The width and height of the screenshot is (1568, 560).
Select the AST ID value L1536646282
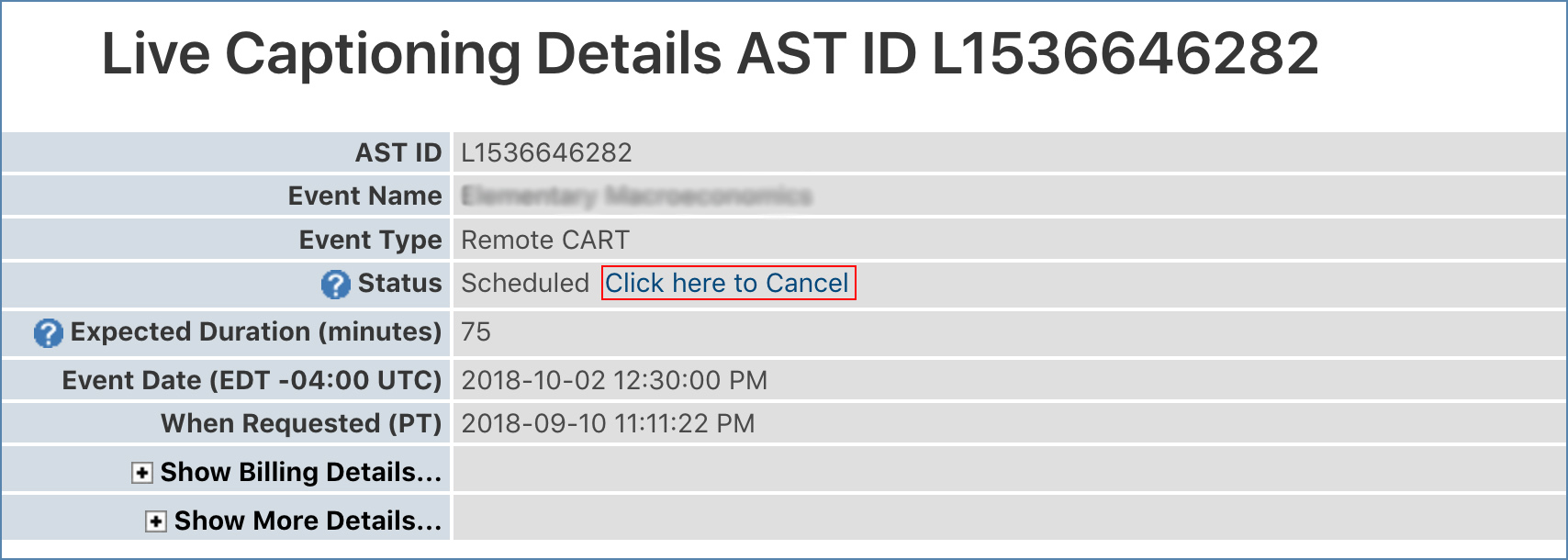[546, 152]
